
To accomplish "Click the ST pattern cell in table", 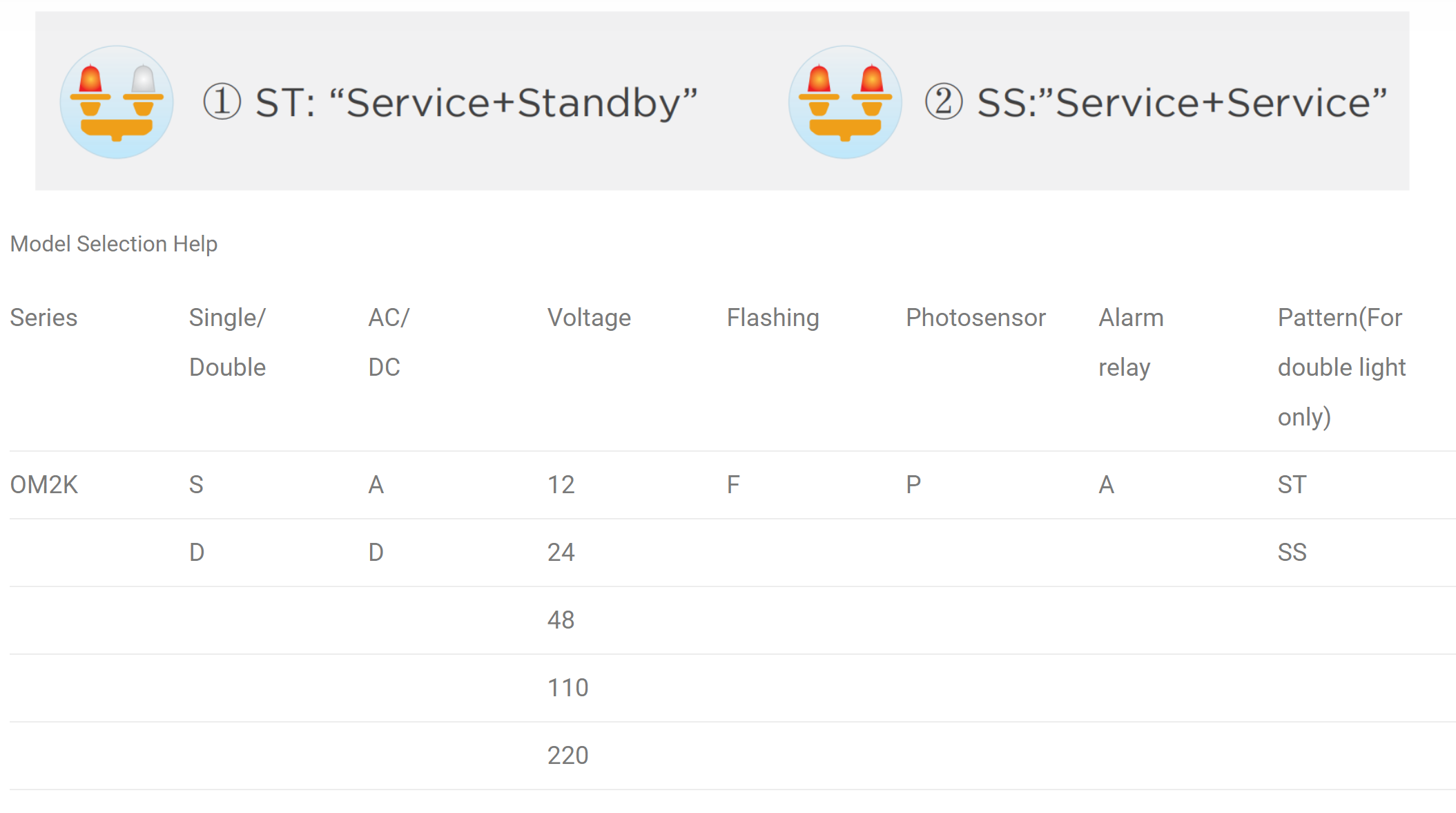I will [1292, 485].
